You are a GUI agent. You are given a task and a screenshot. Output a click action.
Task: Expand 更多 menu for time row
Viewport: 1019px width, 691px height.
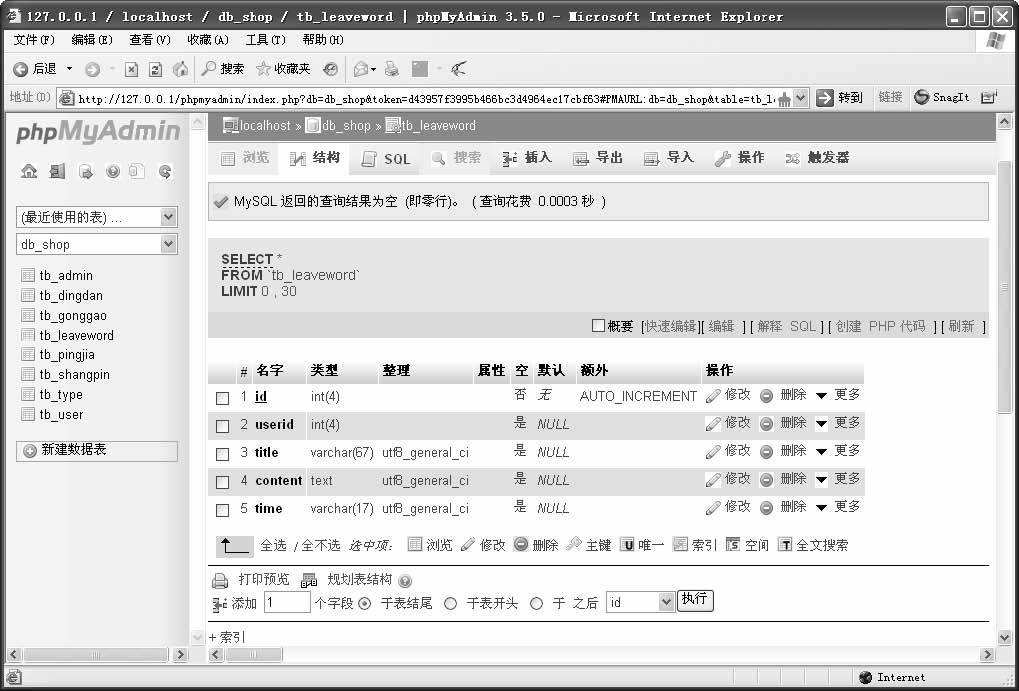838,506
